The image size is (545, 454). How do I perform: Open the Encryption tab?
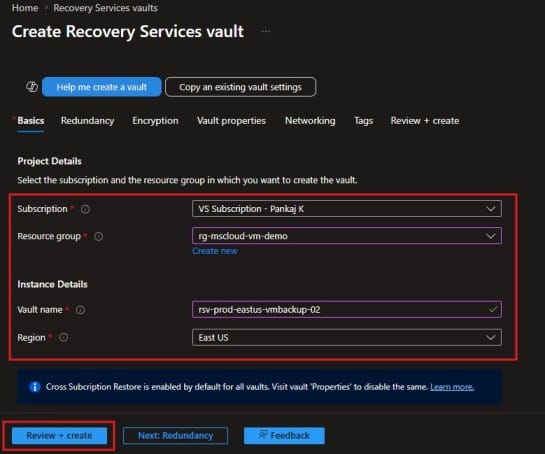(x=155, y=121)
